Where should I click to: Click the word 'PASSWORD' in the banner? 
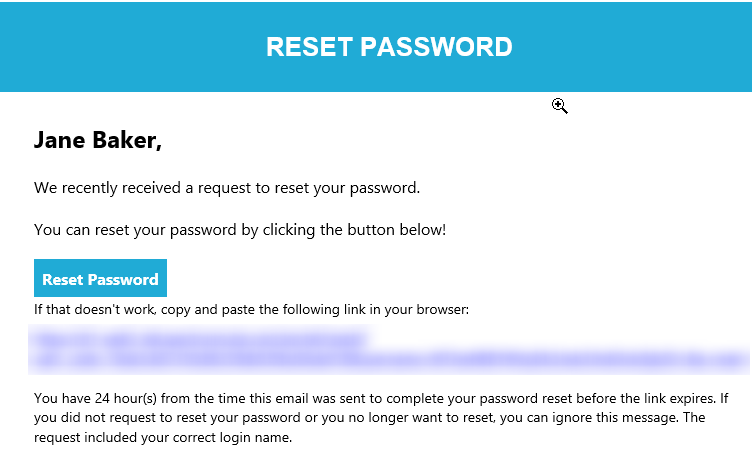pos(436,47)
